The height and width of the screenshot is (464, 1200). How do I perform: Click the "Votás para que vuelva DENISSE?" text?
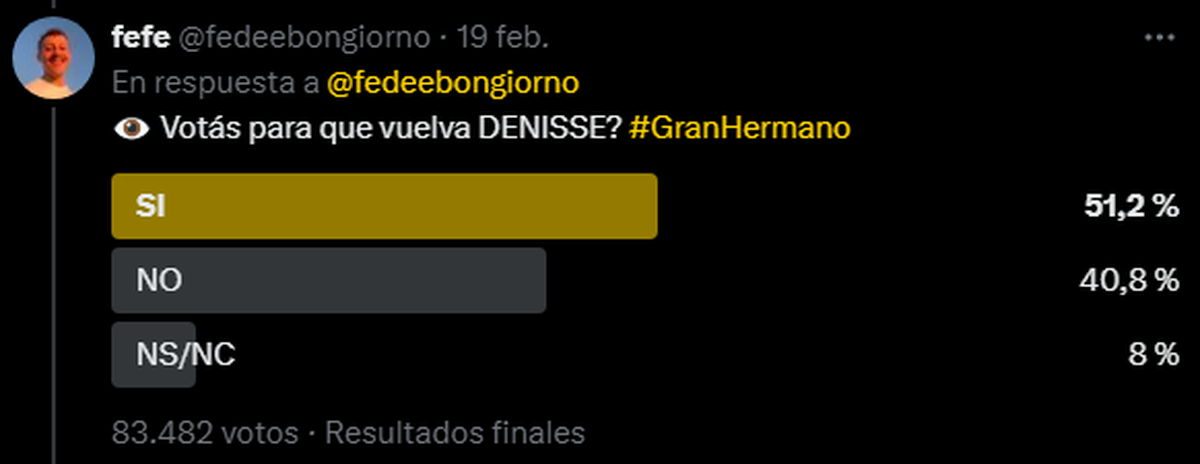point(389,129)
